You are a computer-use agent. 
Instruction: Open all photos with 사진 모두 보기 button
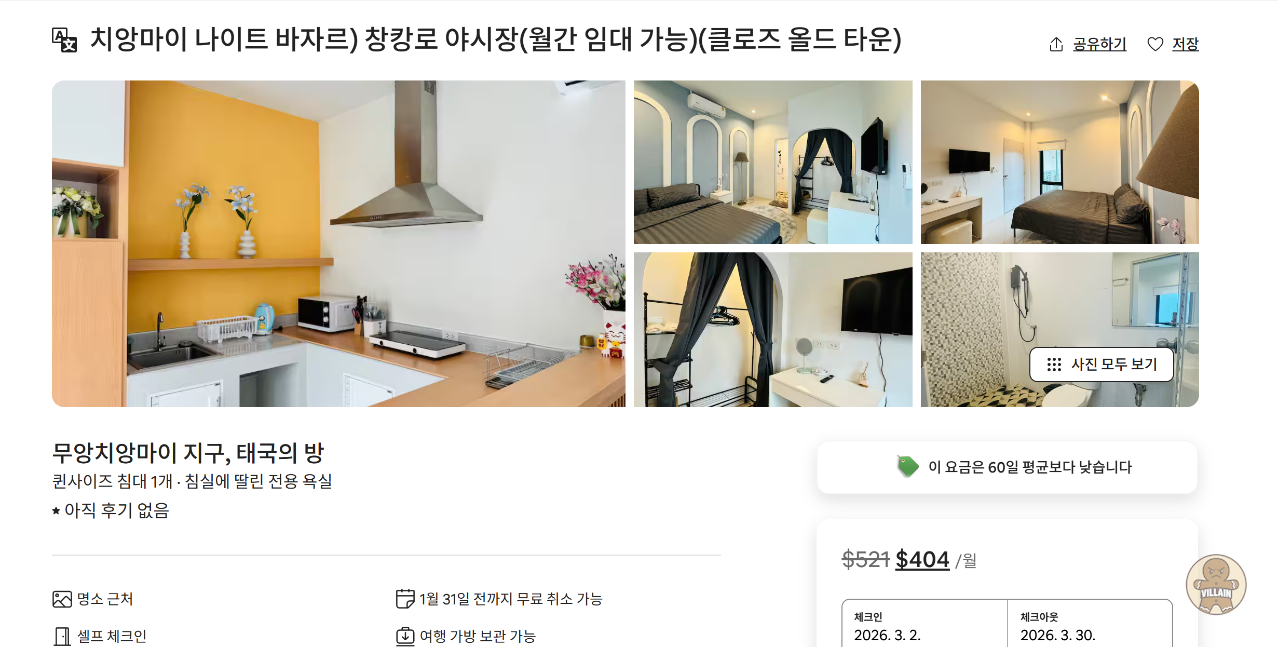click(1101, 364)
